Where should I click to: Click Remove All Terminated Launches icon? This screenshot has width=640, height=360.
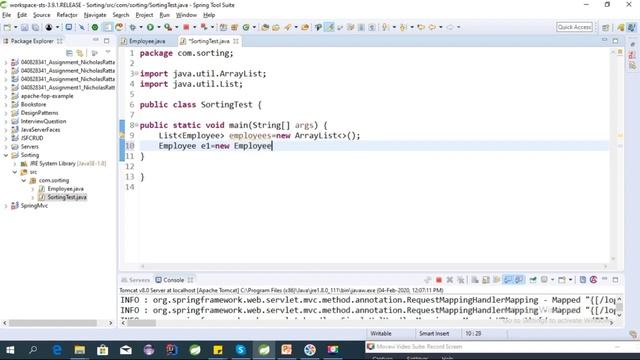tap(461, 280)
